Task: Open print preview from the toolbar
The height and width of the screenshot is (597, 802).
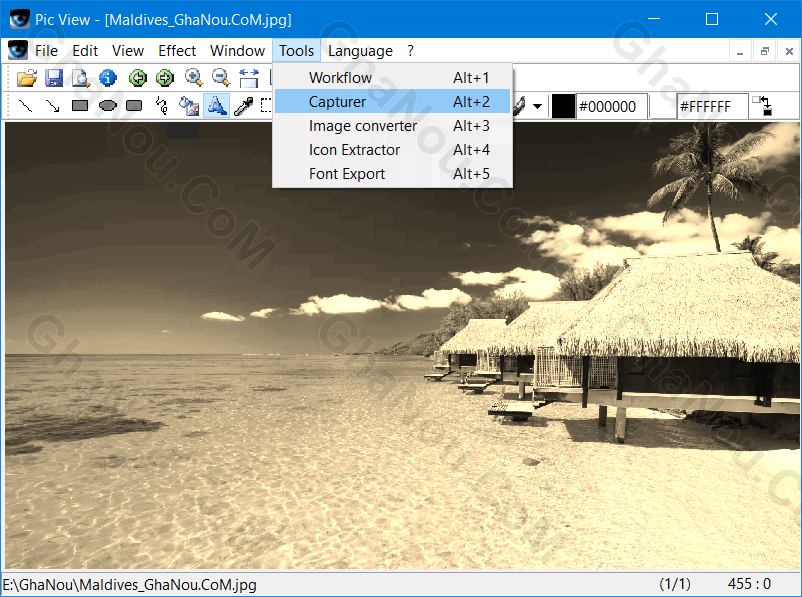Action: point(81,78)
